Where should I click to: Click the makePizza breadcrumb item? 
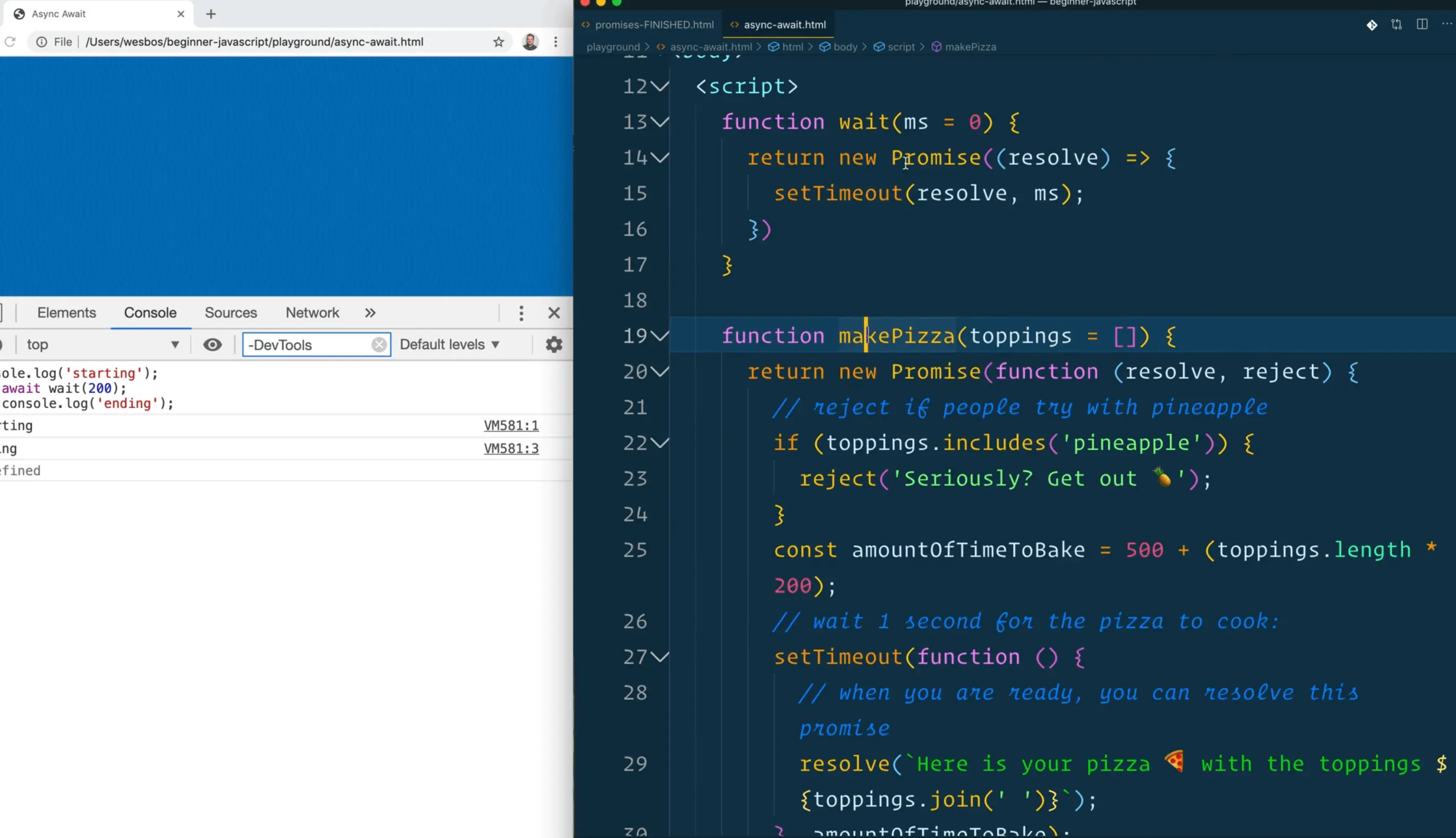click(970, 47)
